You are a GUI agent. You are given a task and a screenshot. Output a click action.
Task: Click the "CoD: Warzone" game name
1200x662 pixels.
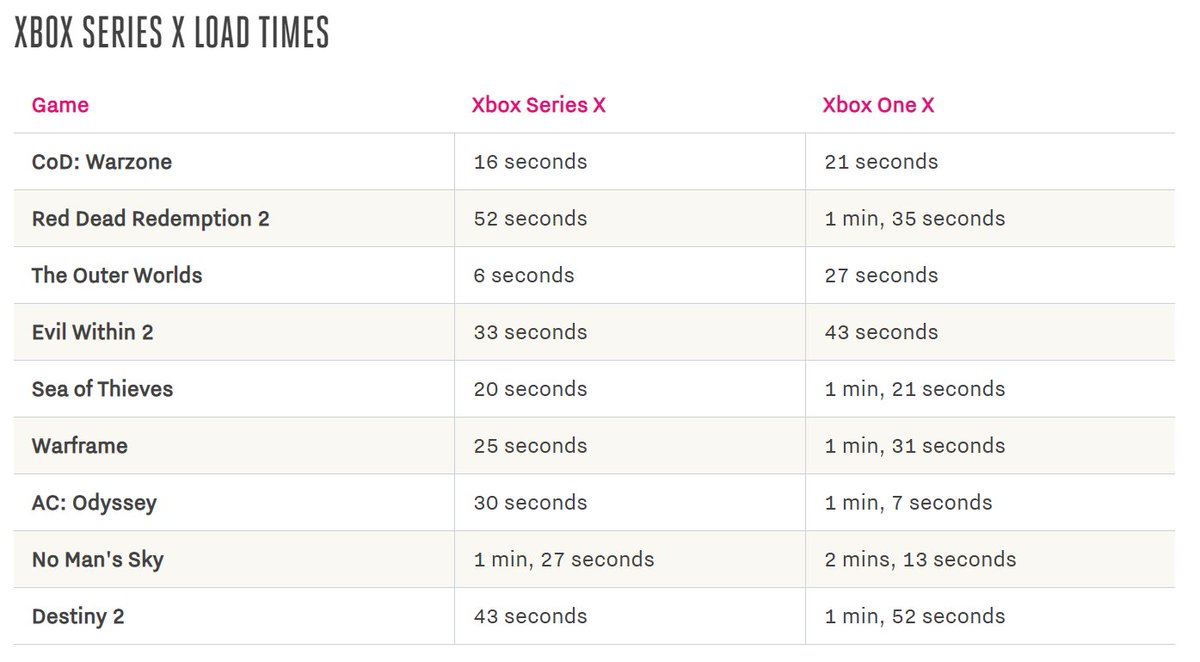[102, 162]
